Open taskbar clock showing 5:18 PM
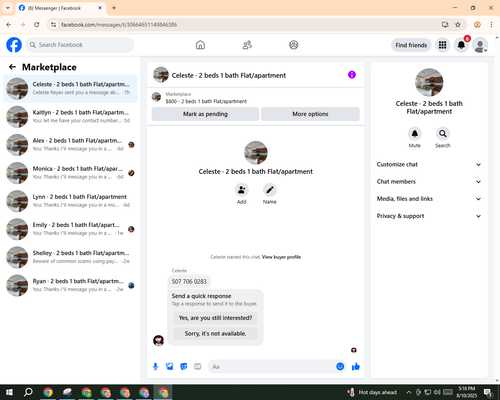Image resolution: width=500 pixels, height=400 pixels. click(467, 392)
